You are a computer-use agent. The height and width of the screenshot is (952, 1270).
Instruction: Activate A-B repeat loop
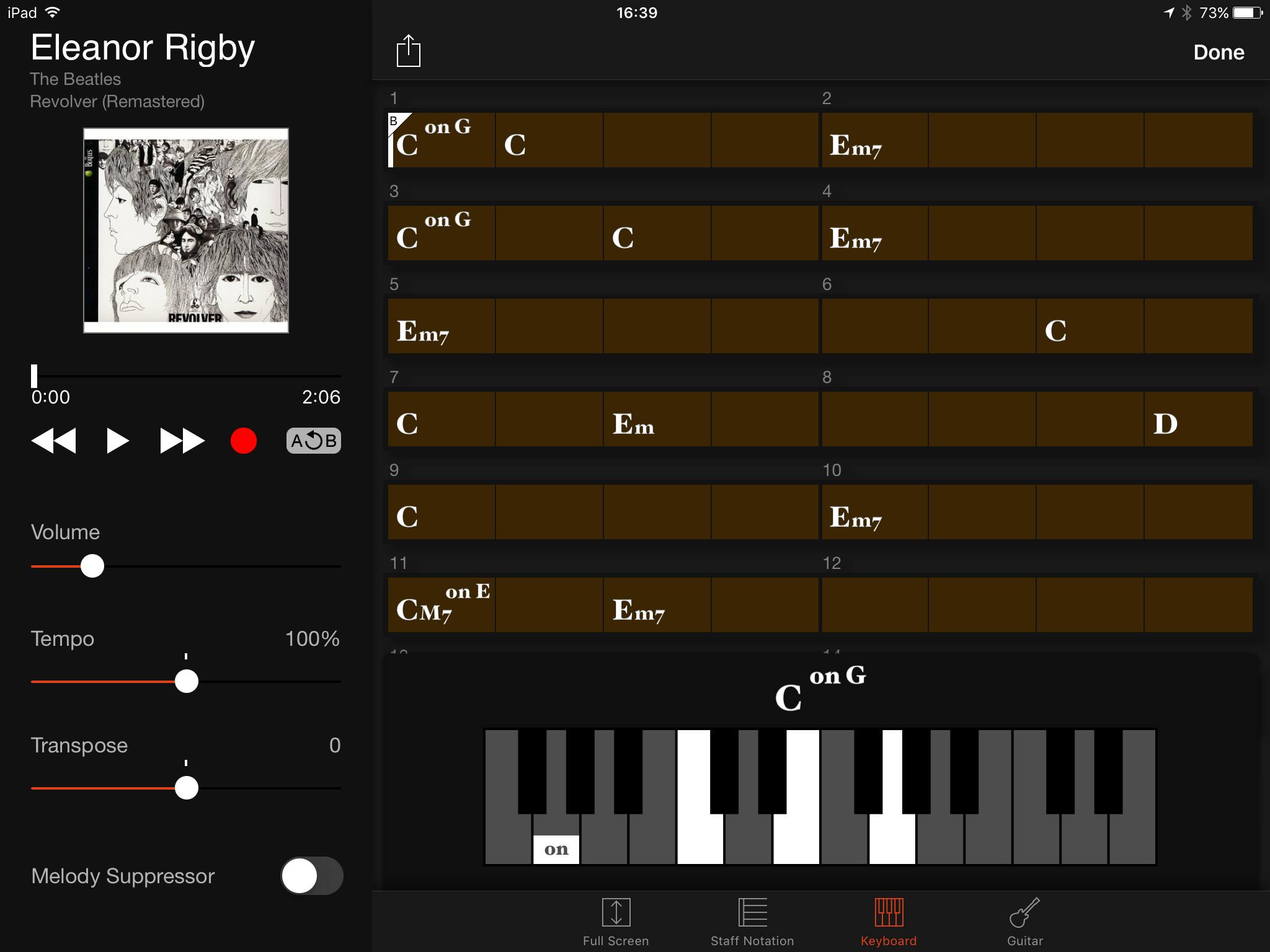314,441
